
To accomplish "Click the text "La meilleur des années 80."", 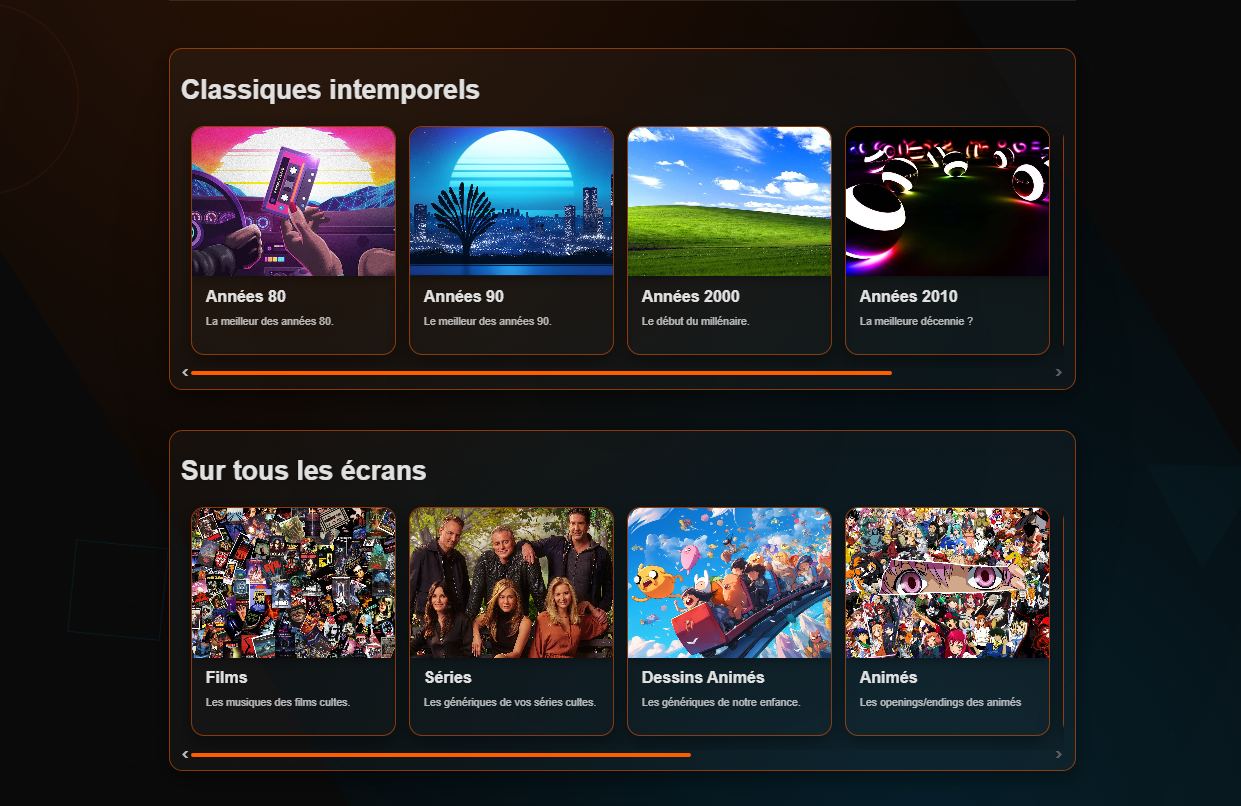I will point(270,322).
